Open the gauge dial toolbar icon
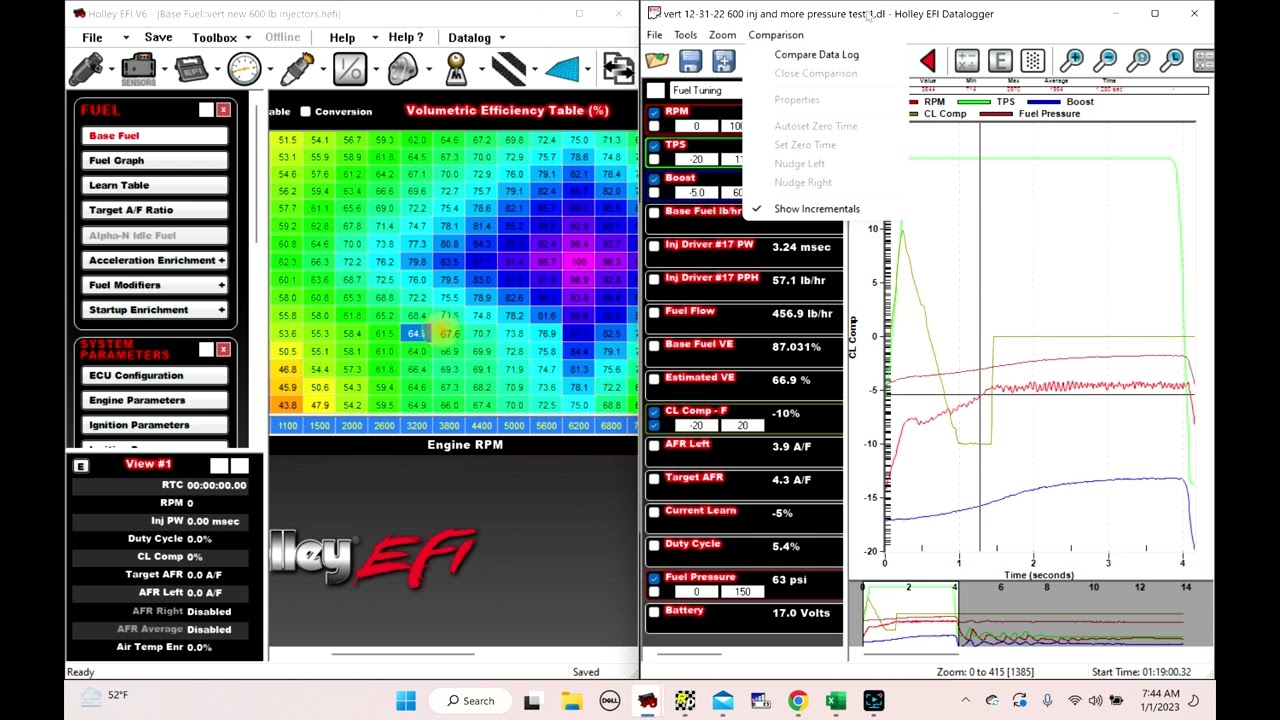This screenshot has width=1280, height=720. tap(244, 69)
